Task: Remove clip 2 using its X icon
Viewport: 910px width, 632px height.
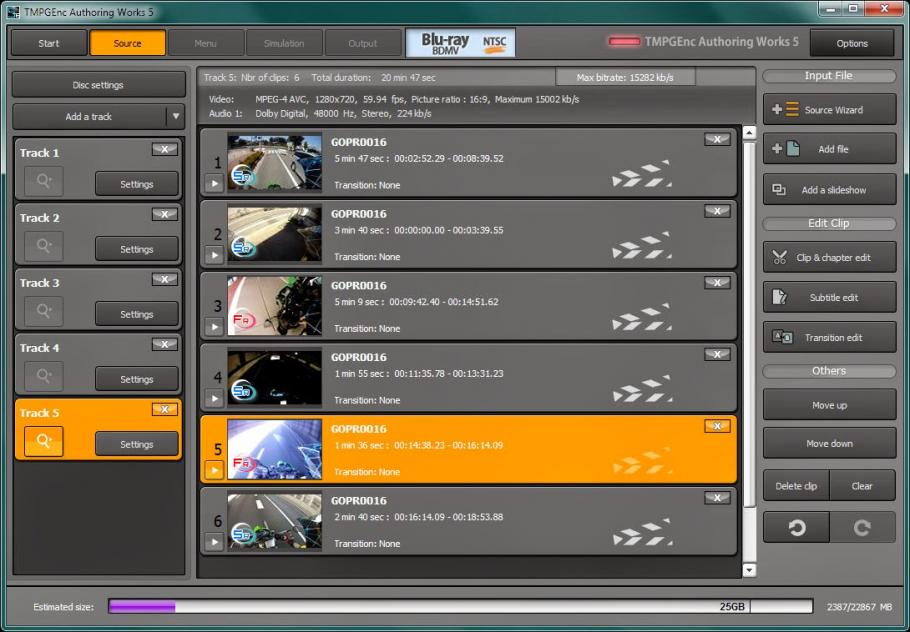Action: [717, 211]
